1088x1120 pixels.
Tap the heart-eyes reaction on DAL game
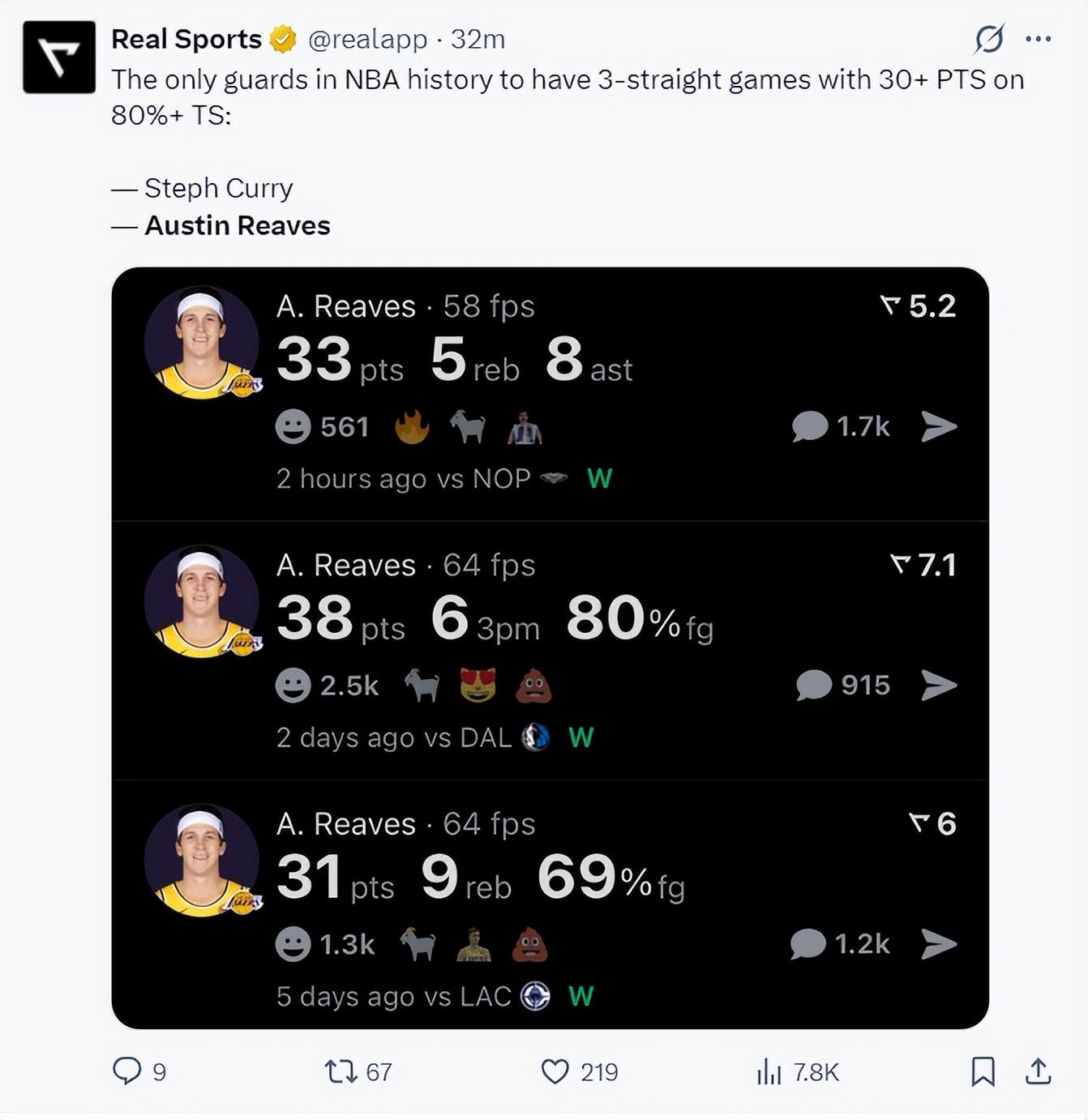pyautogui.click(x=478, y=686)
